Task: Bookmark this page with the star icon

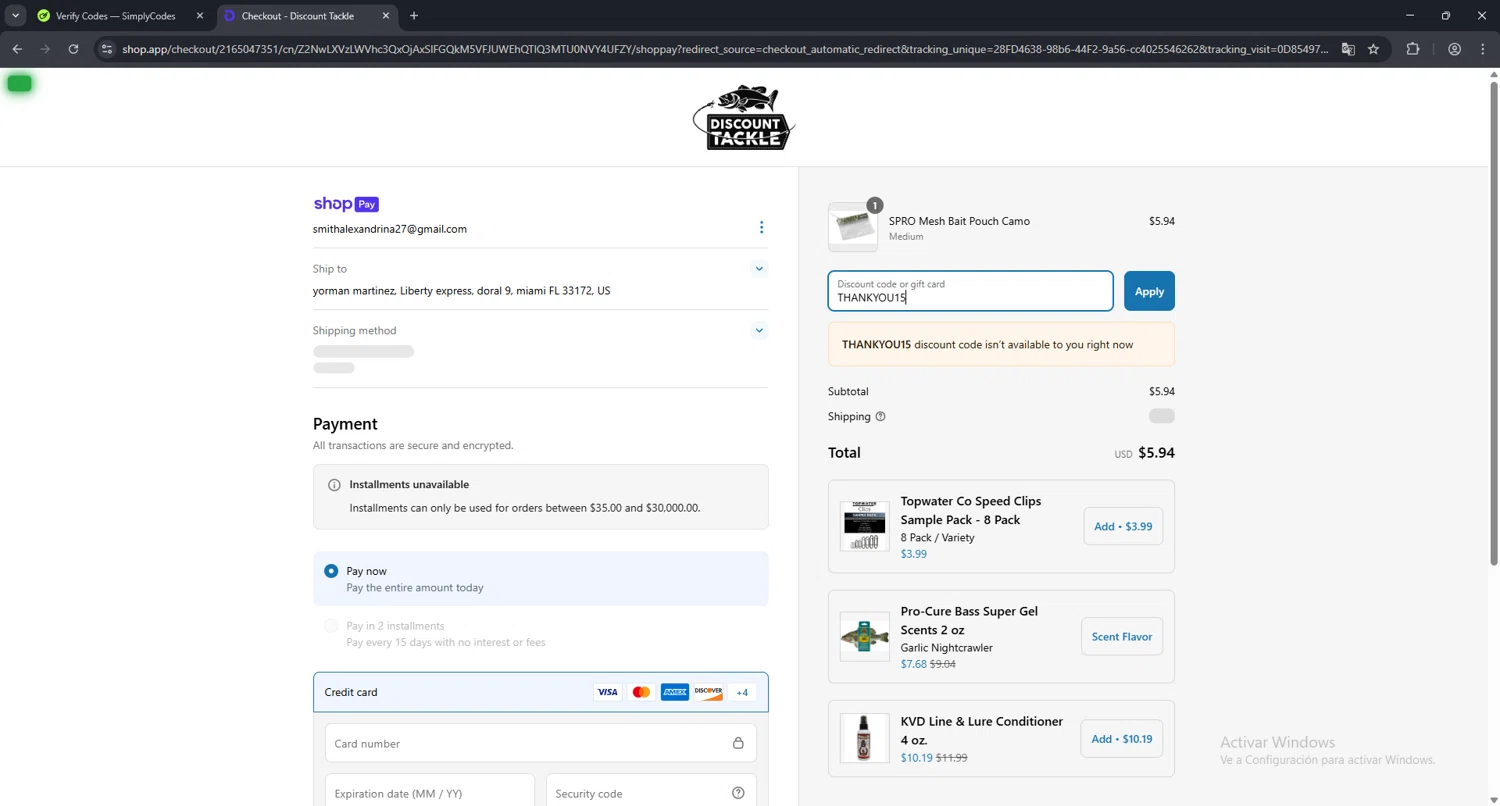Action: click(x=1374, y=49)
